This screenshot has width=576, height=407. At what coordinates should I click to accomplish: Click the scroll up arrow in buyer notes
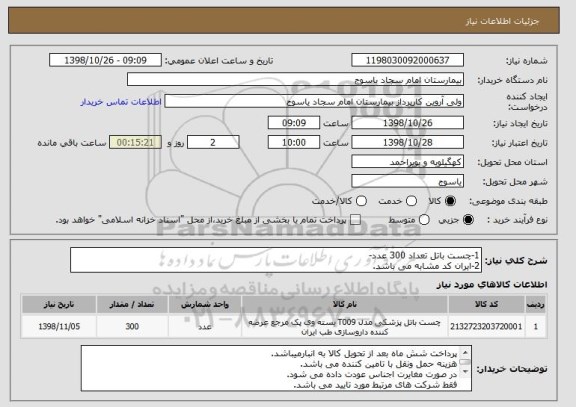click(x=465, y=353)
